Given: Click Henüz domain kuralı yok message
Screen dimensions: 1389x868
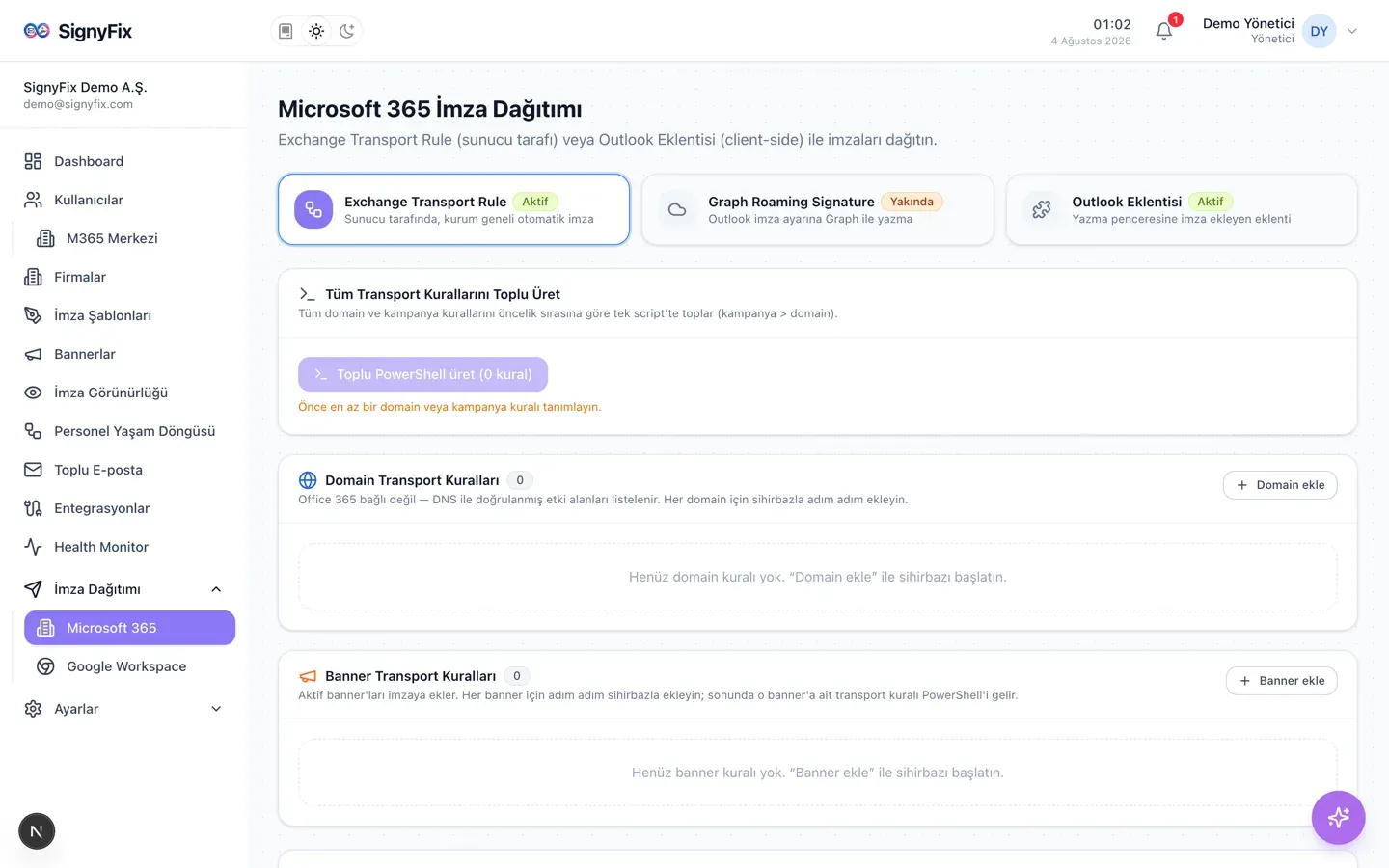Looking at the screenshot, I should click(x=817, y=577).
